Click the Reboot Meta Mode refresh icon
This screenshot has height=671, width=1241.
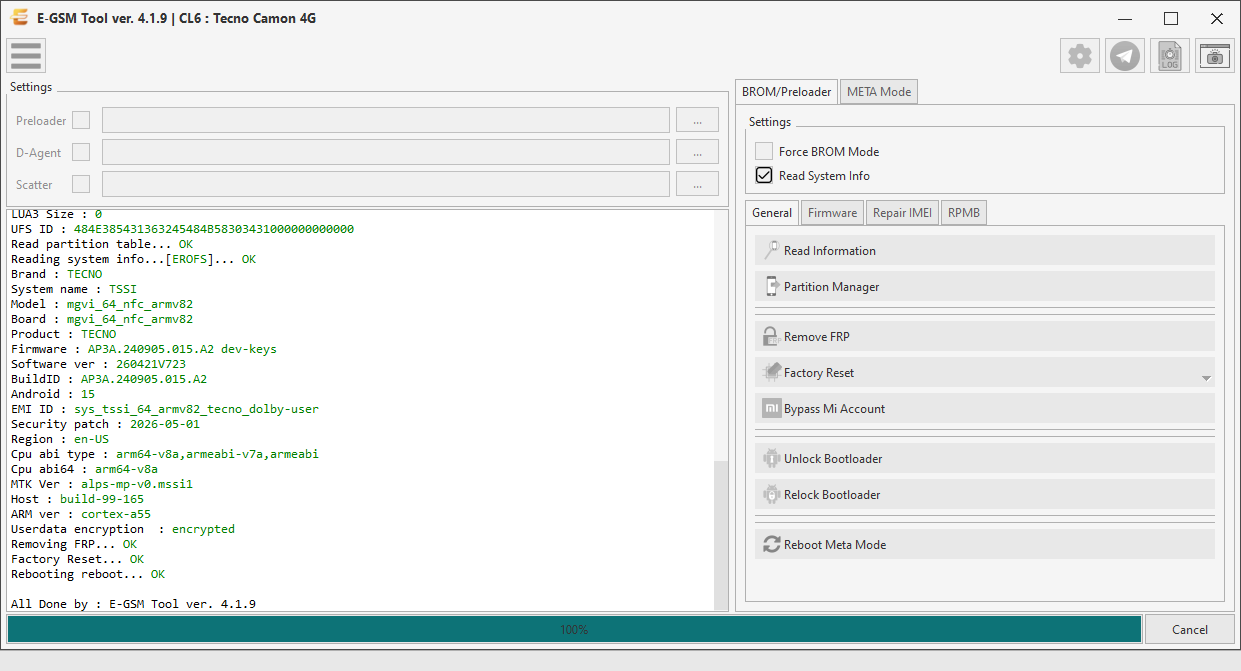pyautogui.click(x=772, y=544)
